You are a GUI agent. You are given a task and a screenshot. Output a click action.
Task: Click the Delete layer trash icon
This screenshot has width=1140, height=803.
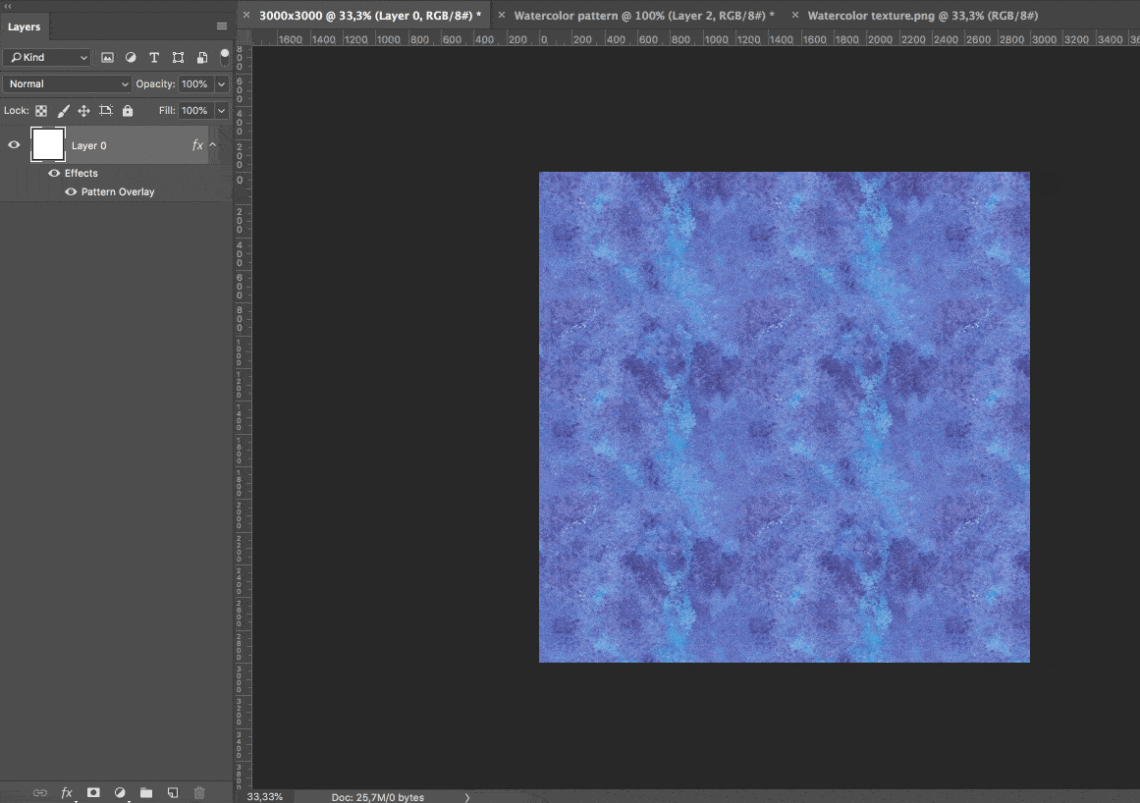point(199,792)
